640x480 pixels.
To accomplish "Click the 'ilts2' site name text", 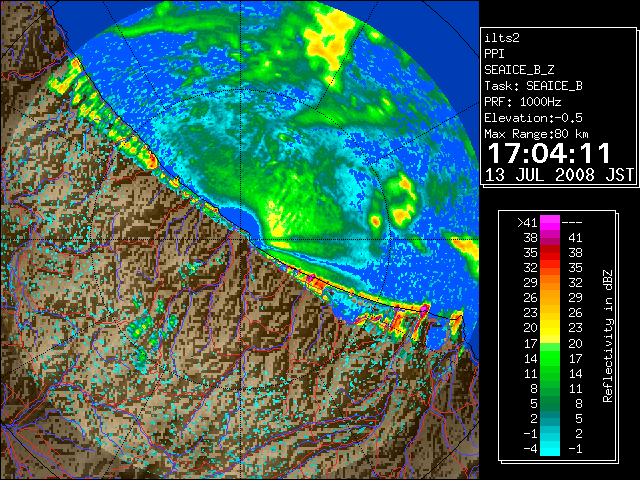I will [502, 38].
